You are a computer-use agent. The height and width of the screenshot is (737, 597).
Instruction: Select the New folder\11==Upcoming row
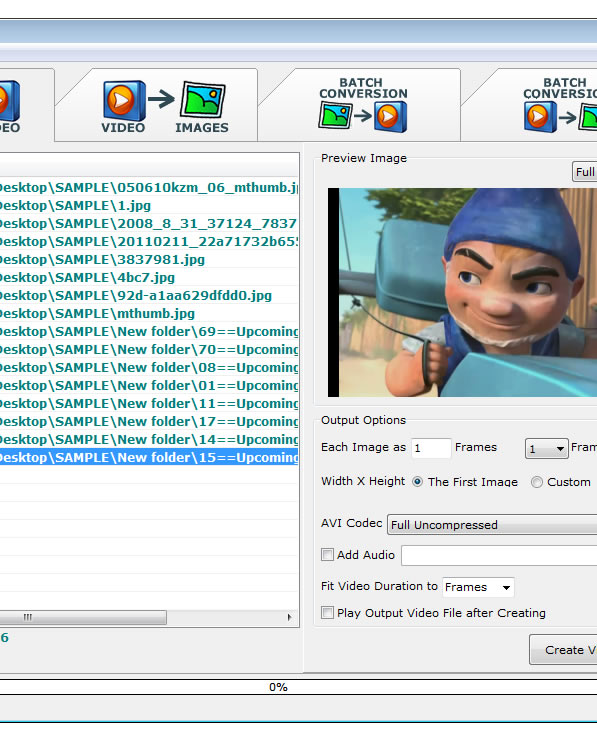point(149,403)
